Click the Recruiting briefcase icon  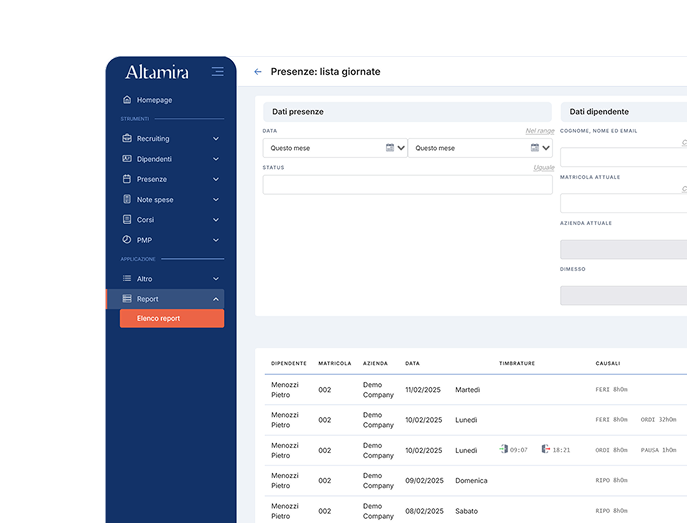click(x=127, y=139)
